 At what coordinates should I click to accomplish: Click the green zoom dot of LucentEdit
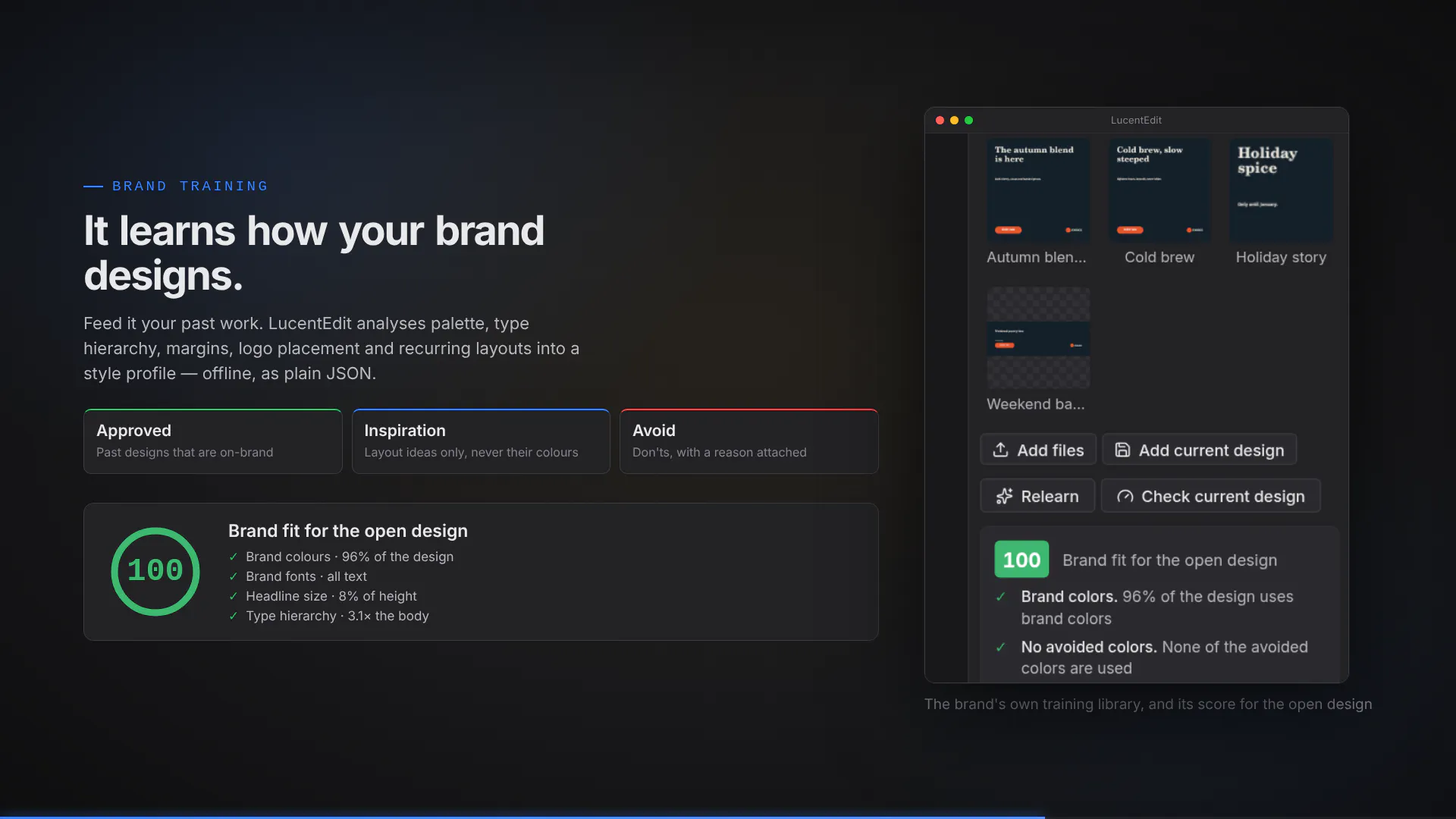point(968,120)
